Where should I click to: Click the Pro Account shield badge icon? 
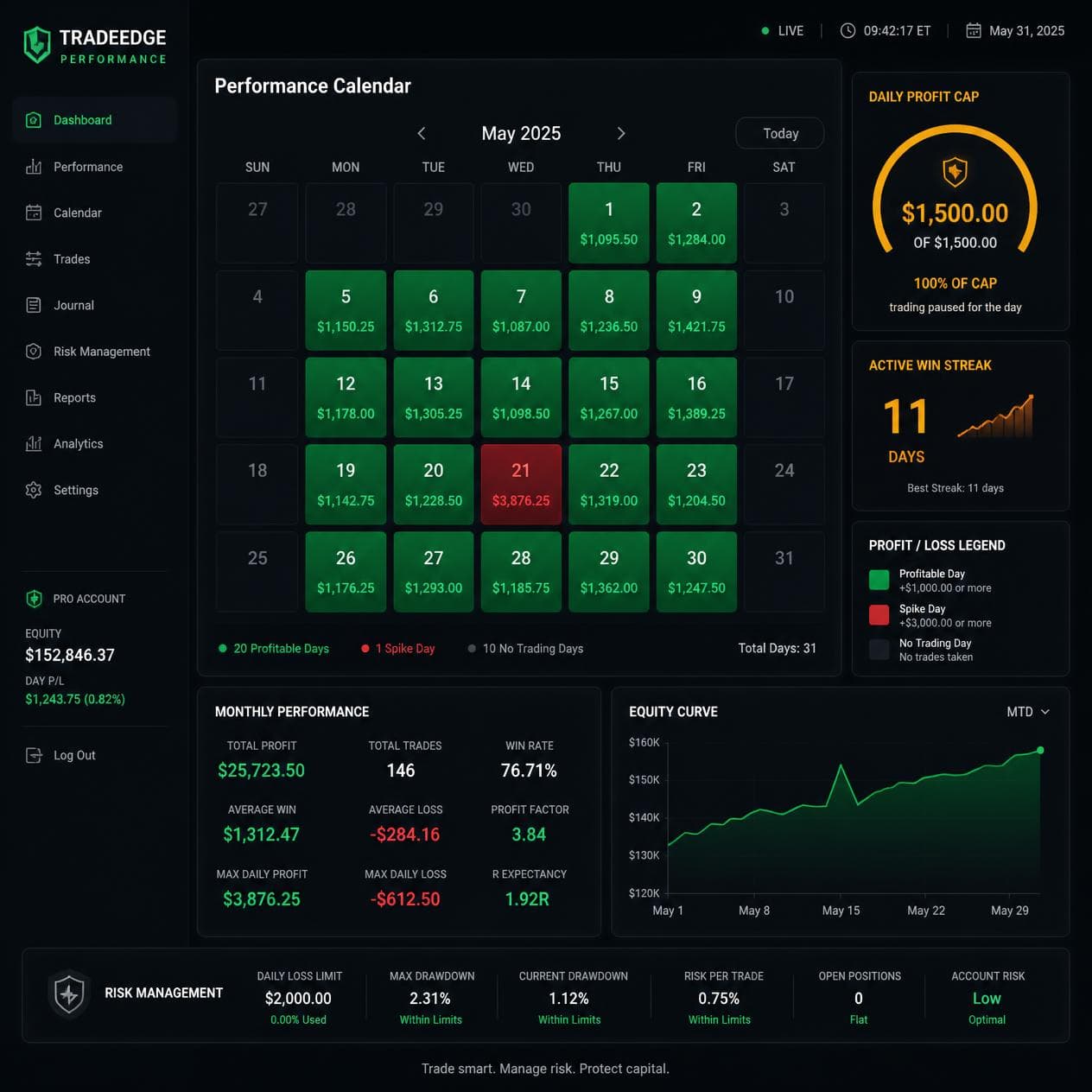point(34,599)
